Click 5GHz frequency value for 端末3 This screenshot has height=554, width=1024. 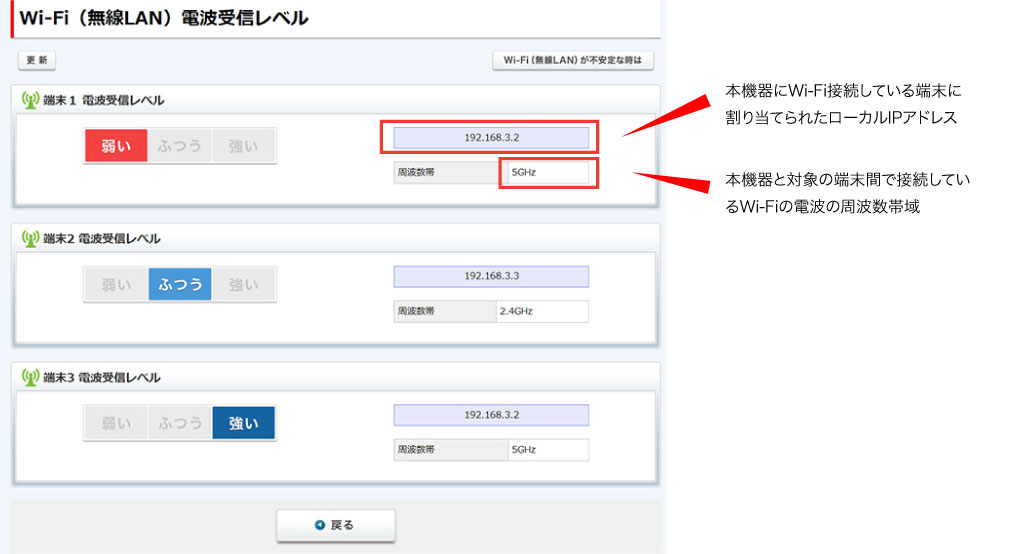click(x=548, y=449)
